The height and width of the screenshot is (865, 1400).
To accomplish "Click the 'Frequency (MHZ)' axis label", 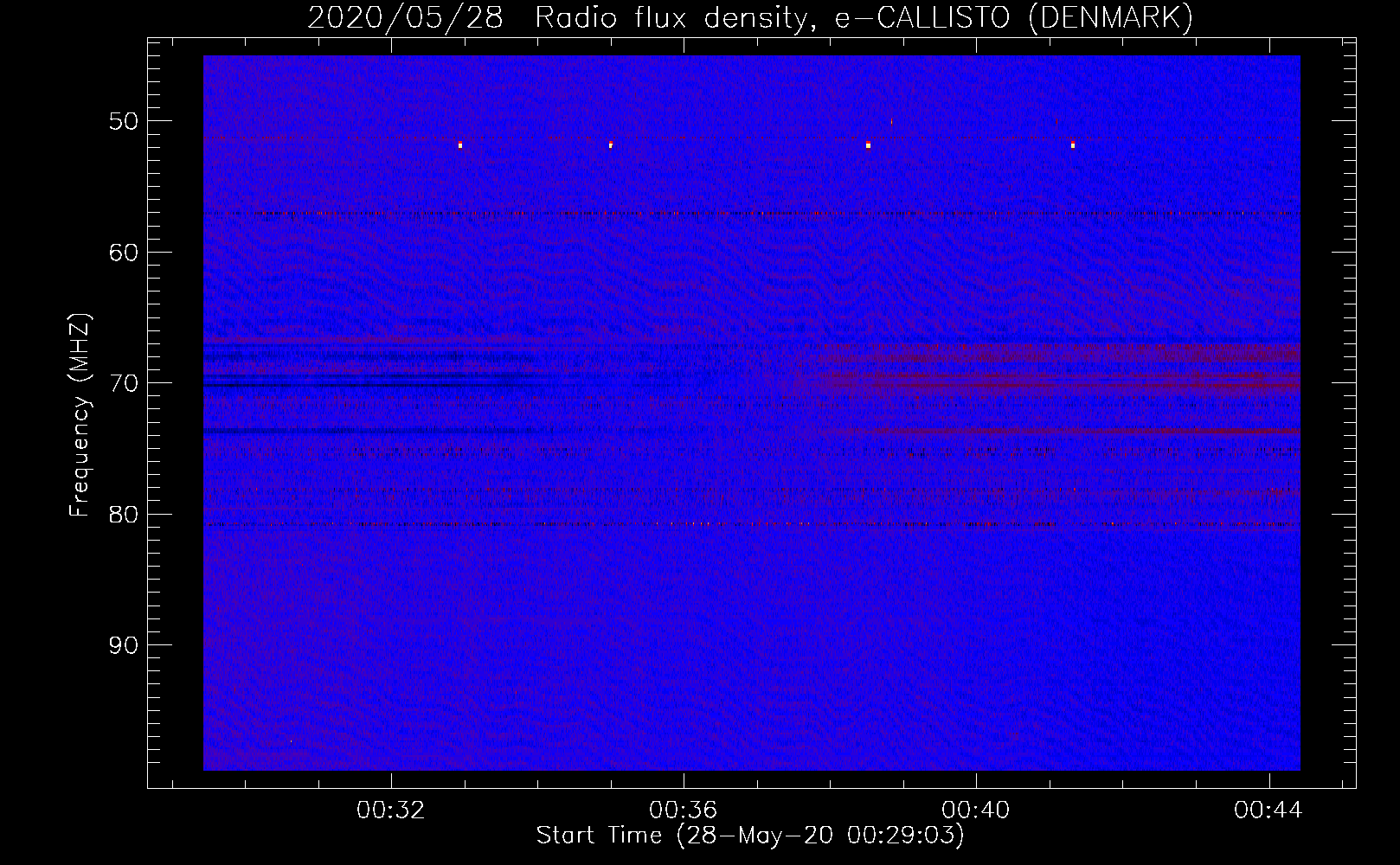I will point(80,416).
